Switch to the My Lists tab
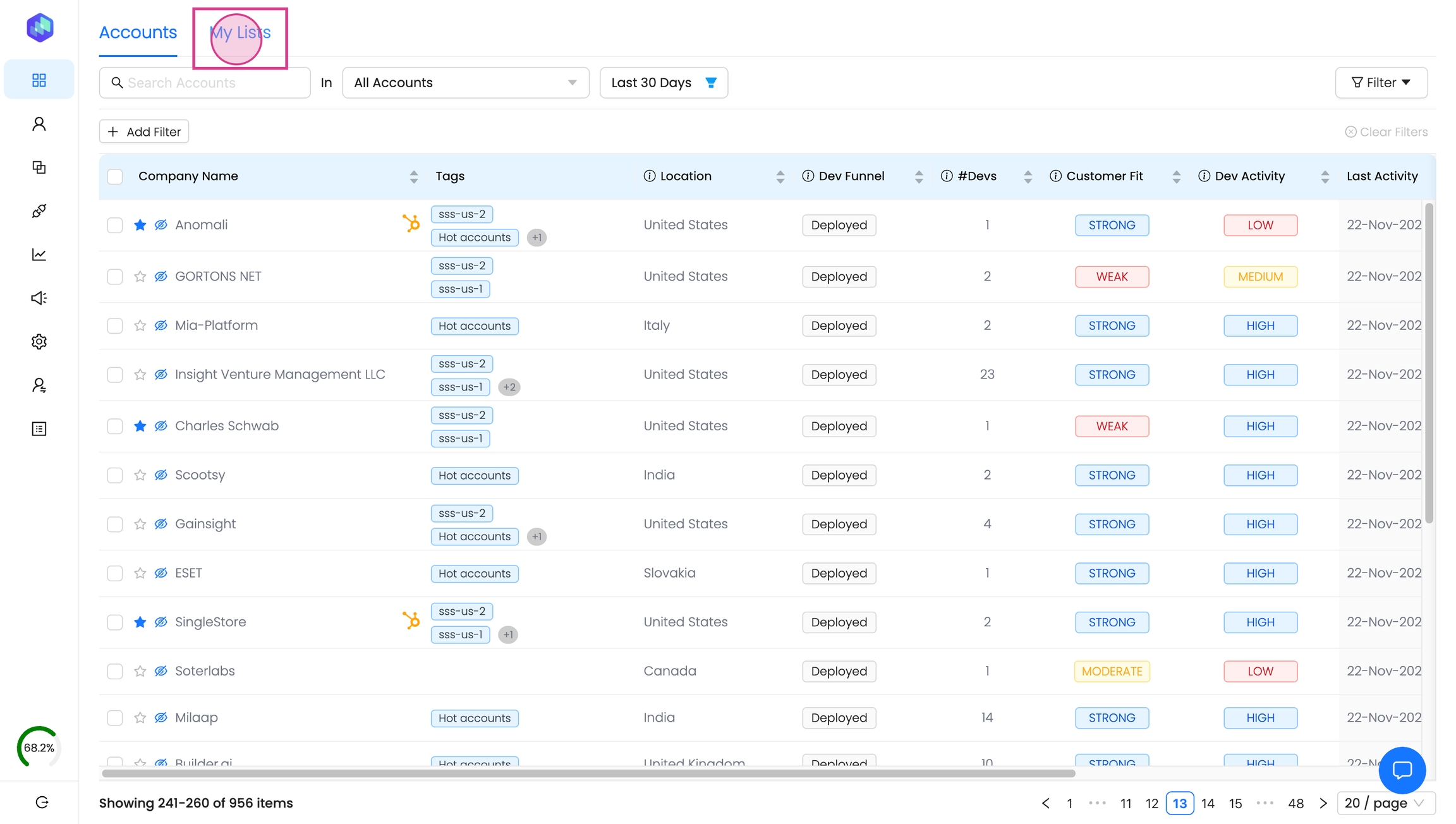 click(x=240, y=32)
